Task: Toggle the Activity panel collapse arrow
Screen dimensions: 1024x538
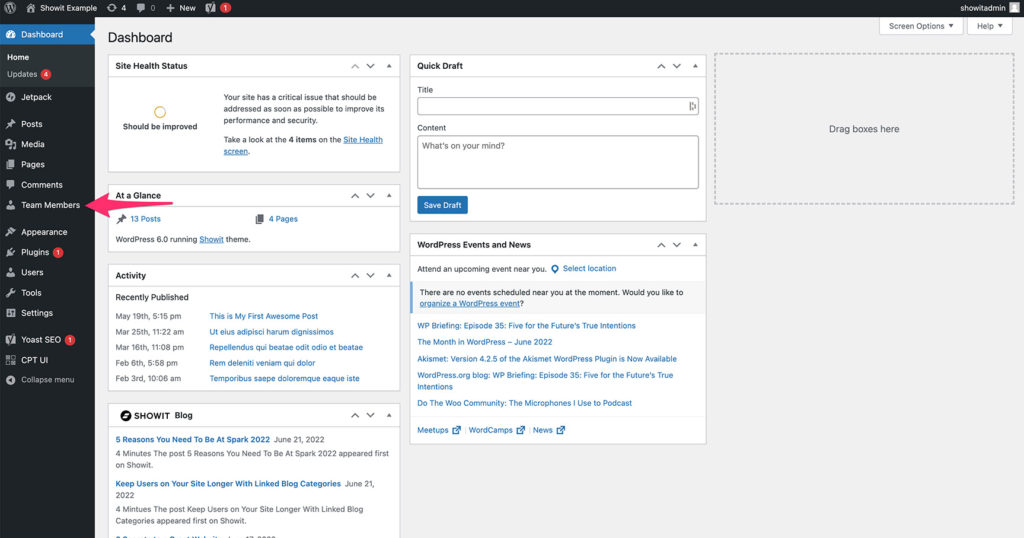Action: point(389,275)
